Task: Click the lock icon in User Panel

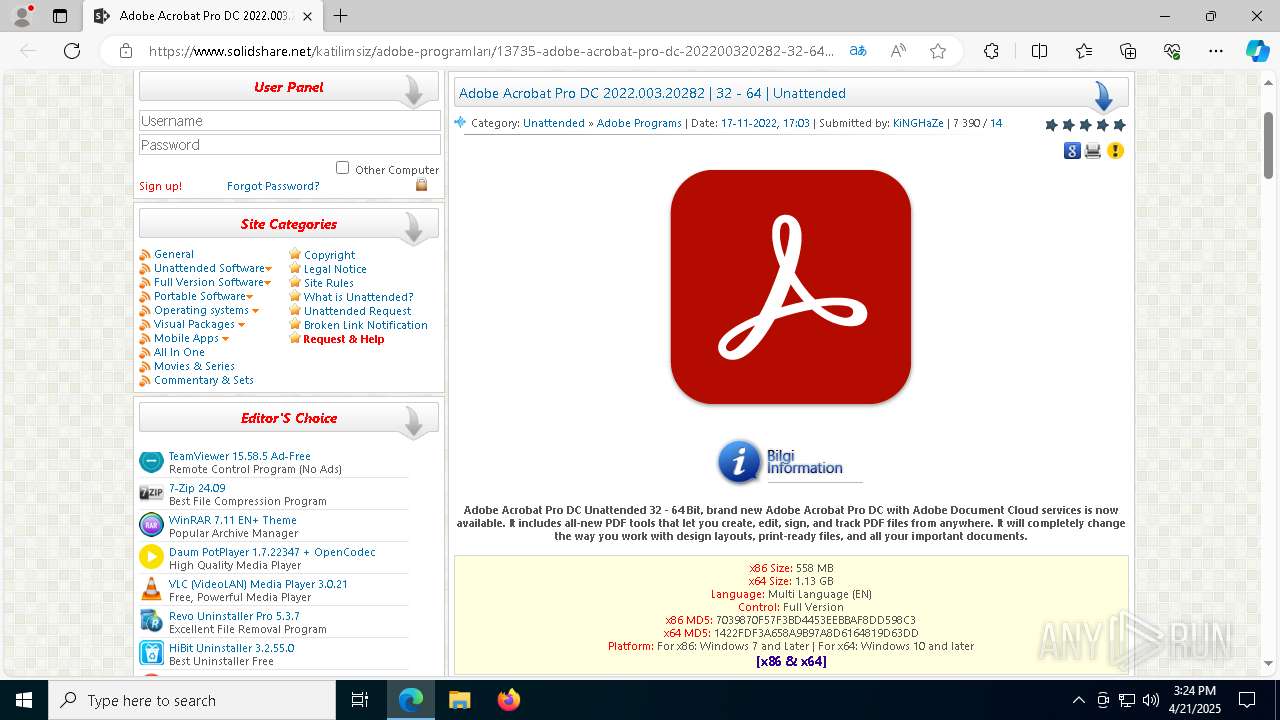Action: [x=421, y=185]
